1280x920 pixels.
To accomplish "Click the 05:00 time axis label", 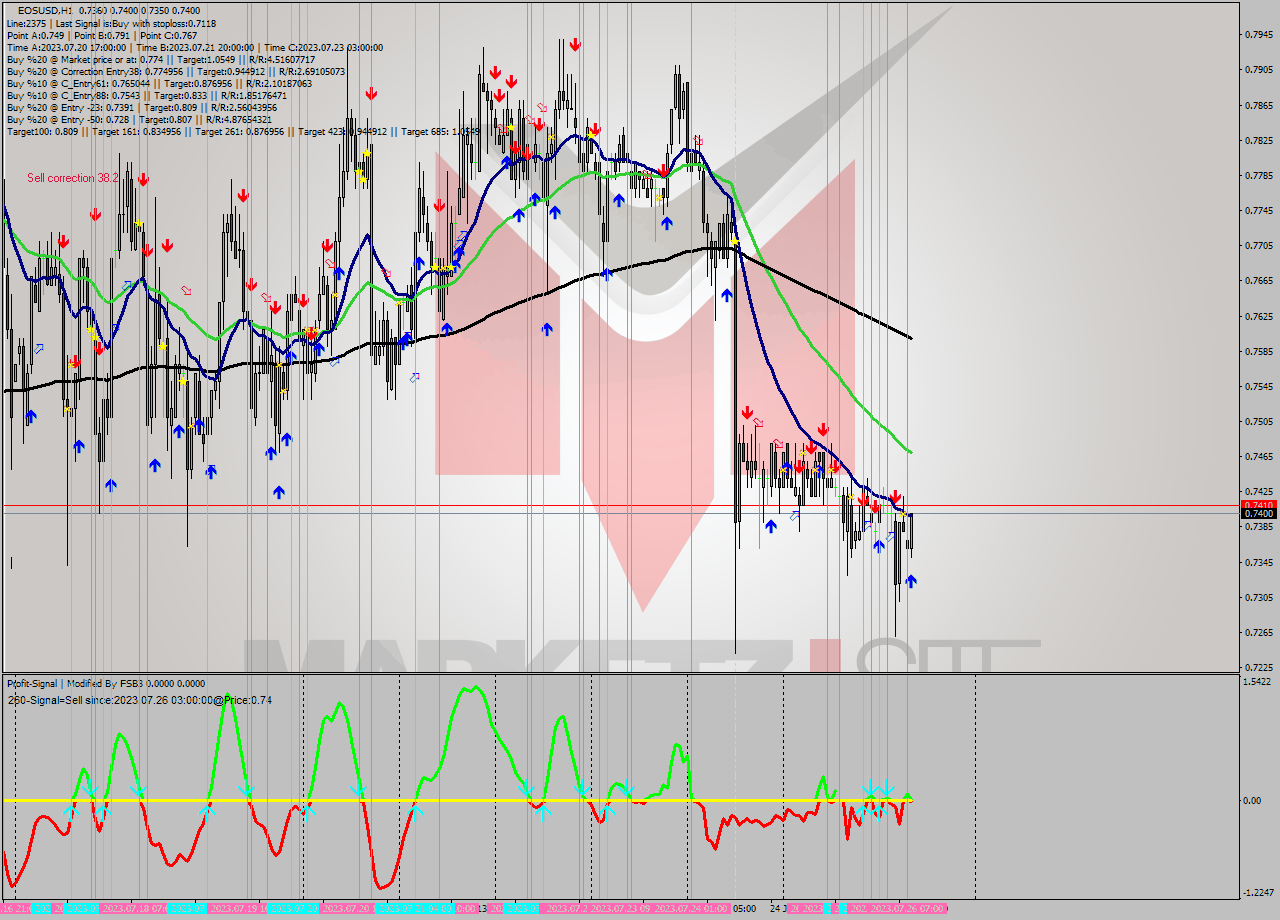I will tap(745, 909).
